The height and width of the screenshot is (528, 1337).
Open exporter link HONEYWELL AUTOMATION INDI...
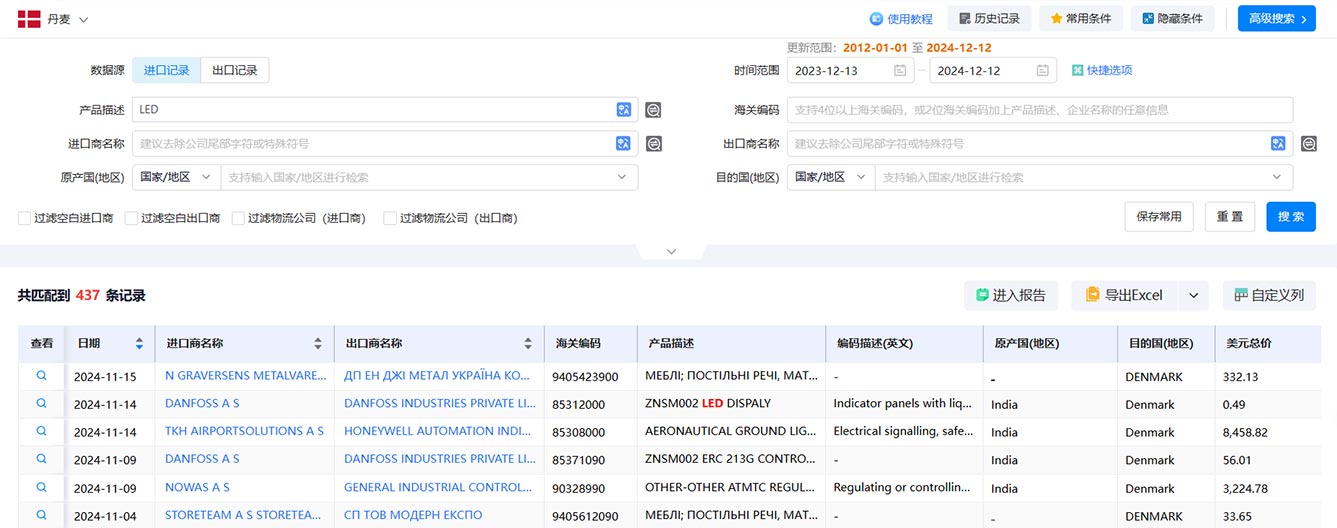tap(438, 431)
